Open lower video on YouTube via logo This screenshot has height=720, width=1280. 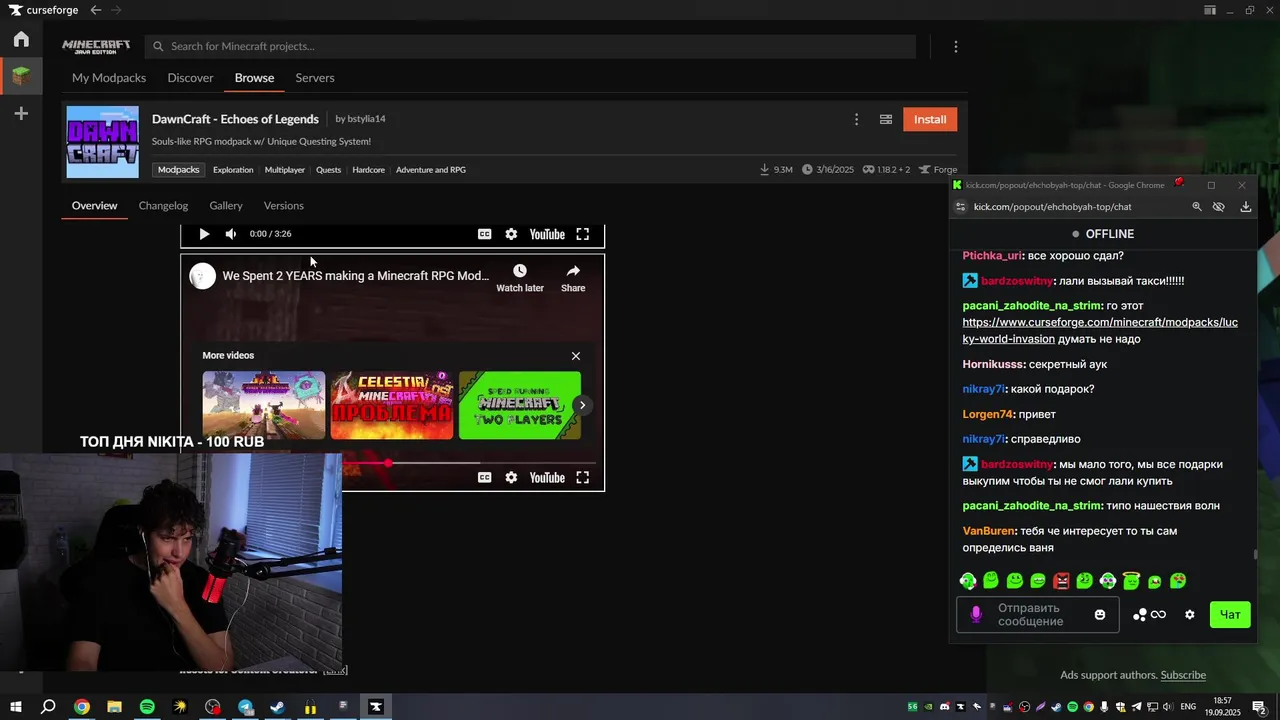[x=547, y=478]
